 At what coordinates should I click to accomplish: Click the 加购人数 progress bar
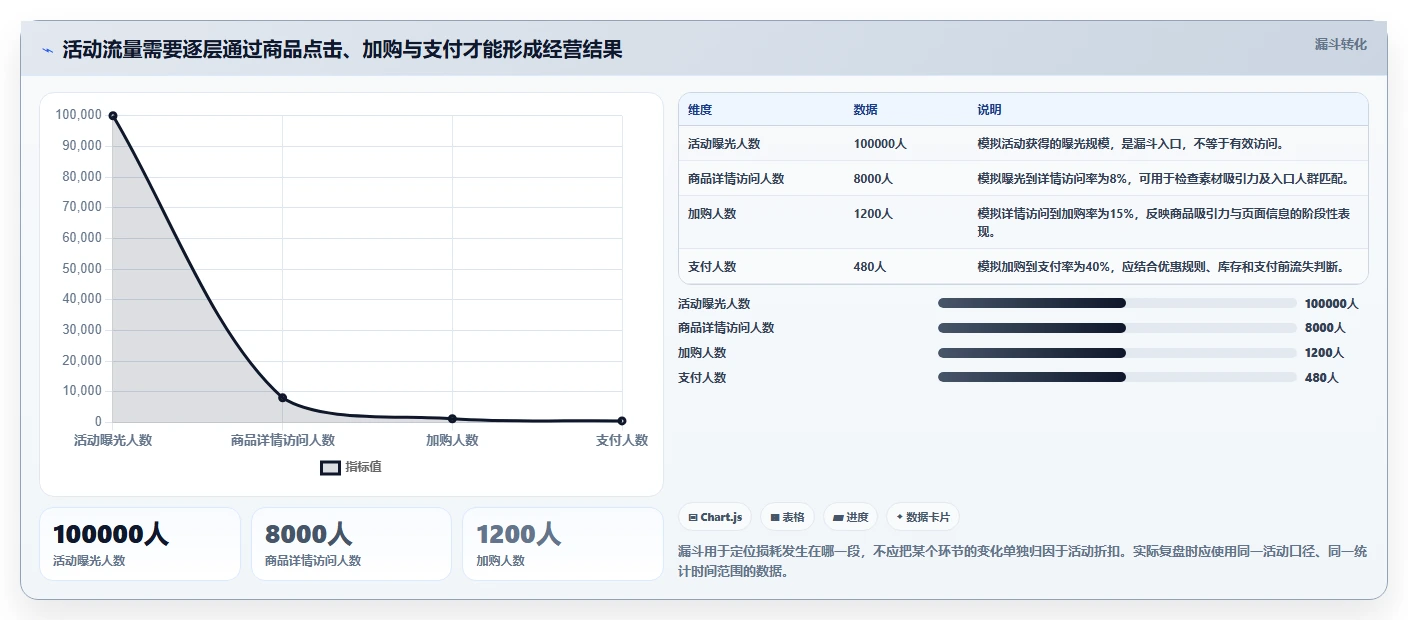tap(1117, 352)
